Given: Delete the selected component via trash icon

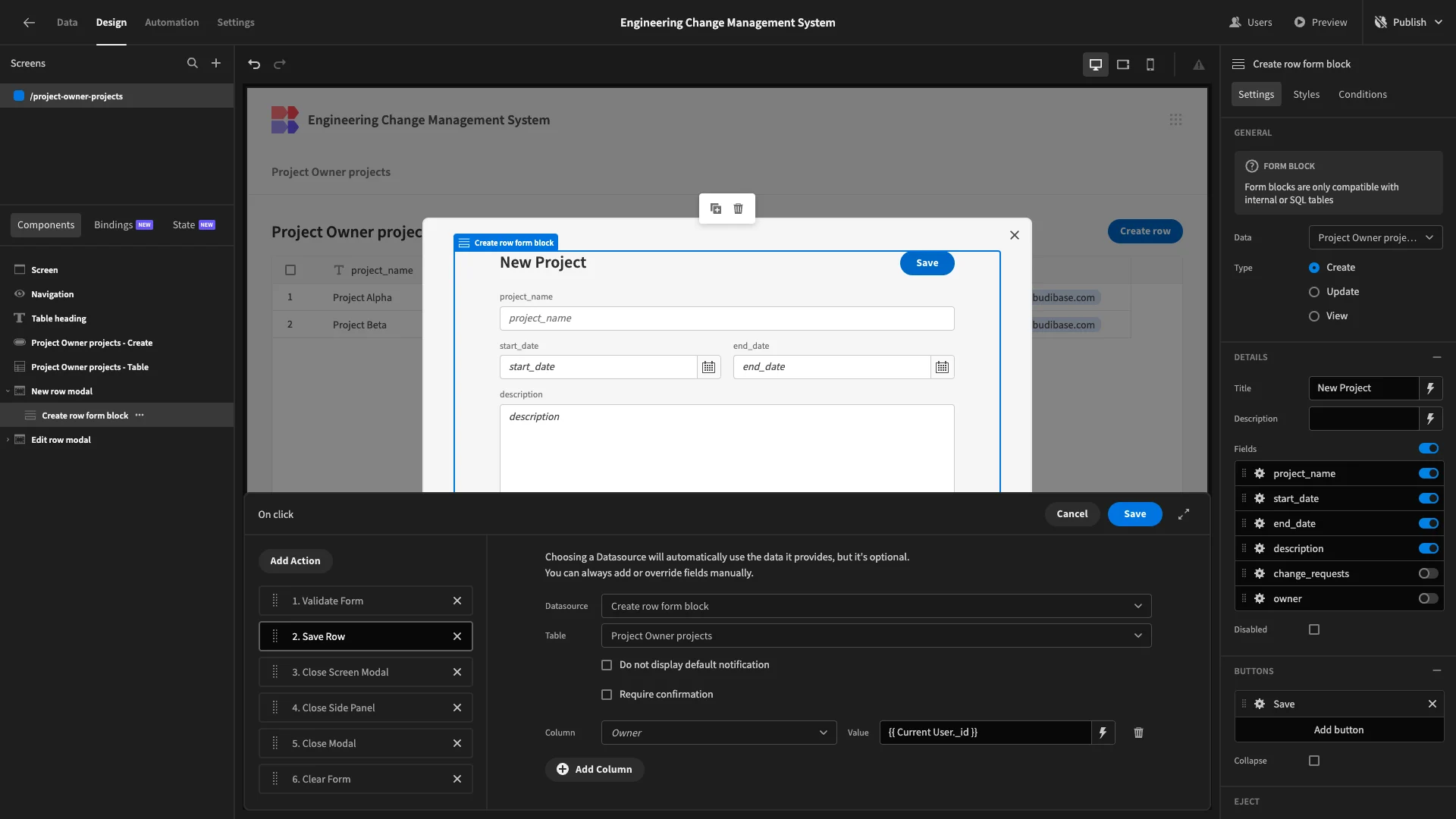Looking at the screenshot, I should pos(739,209).
